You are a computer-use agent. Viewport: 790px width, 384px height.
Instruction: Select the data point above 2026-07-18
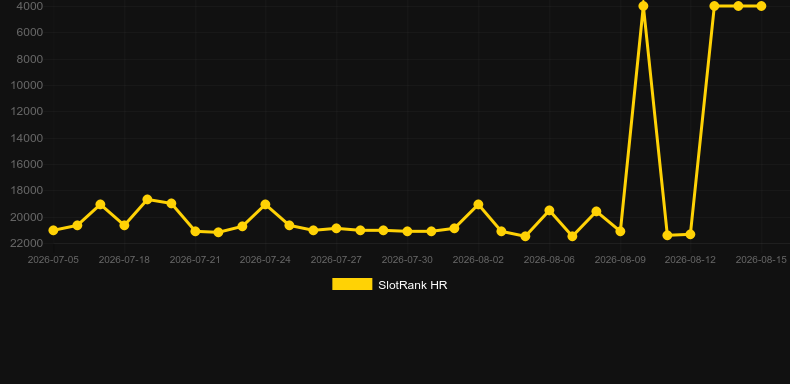pos(124,225)
